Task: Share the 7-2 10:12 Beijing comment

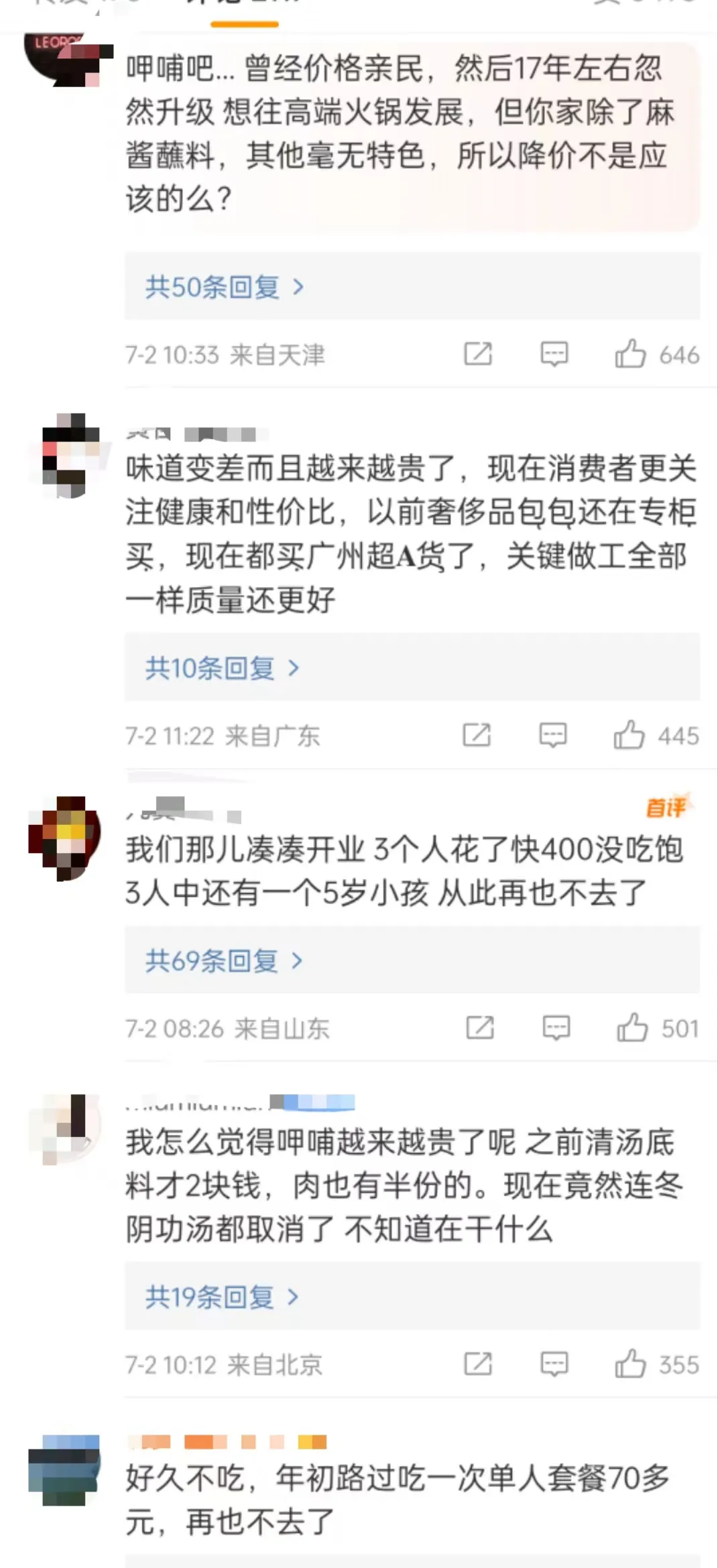Action: (478, 1364)
